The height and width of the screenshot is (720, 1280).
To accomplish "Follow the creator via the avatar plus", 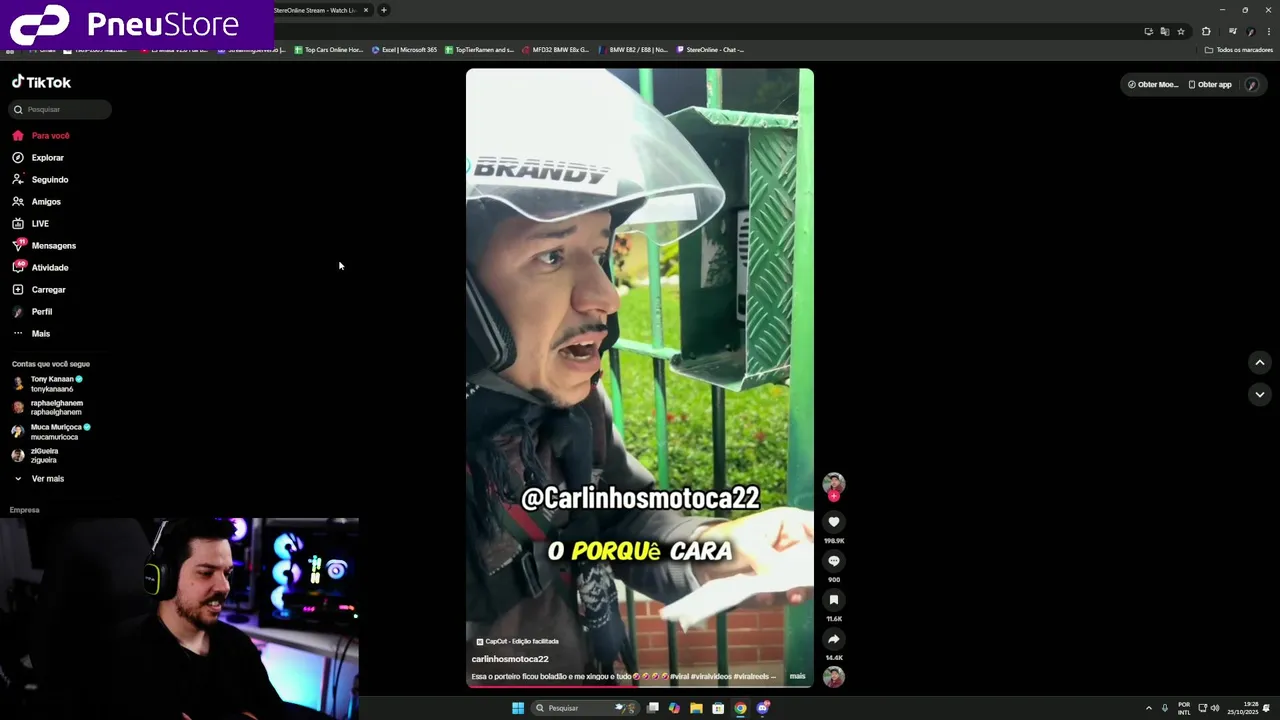I will 834,496.
